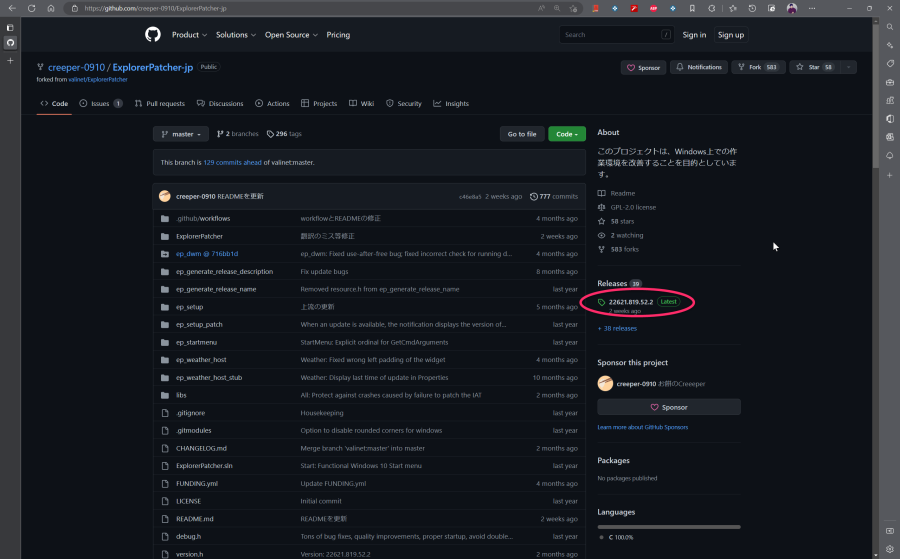The image size is (900, 559).
Task: Open the CHANGELOG.md file
Action: (x=201, y=448)
